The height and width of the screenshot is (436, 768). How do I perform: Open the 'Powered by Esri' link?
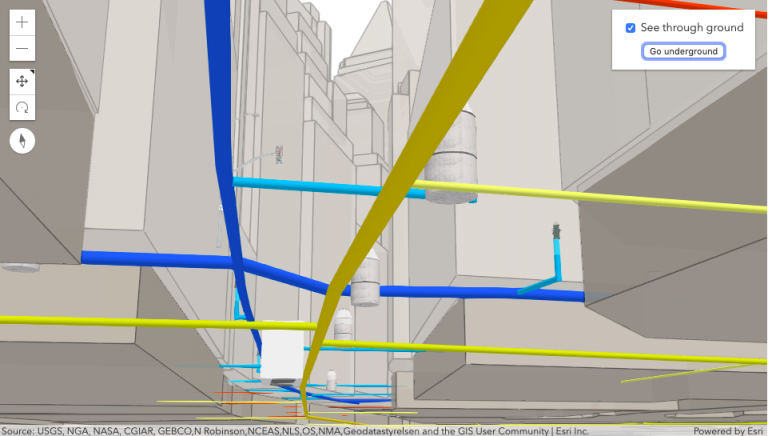pyautogui.click(x=727, y=431)
